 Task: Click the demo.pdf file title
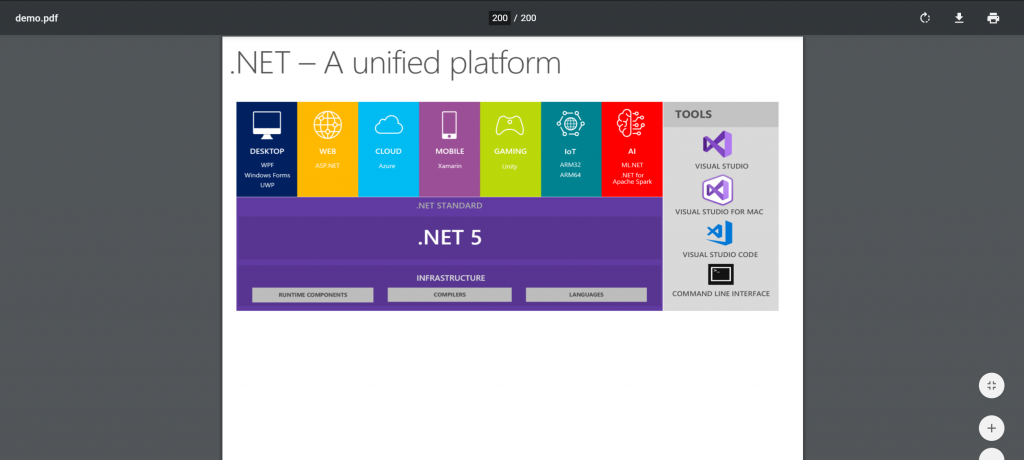pyautogui.click(x=37, y=18)
